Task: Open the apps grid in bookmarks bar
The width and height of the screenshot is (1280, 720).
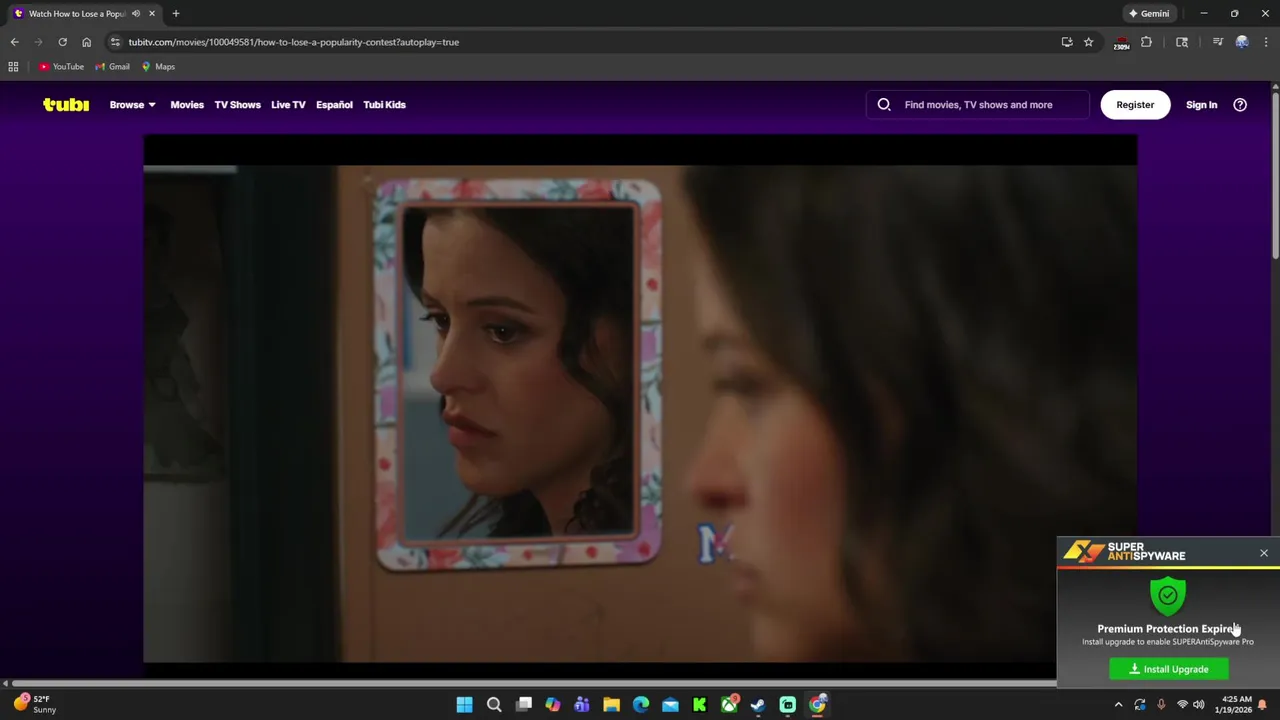Action: coord(13,67)
